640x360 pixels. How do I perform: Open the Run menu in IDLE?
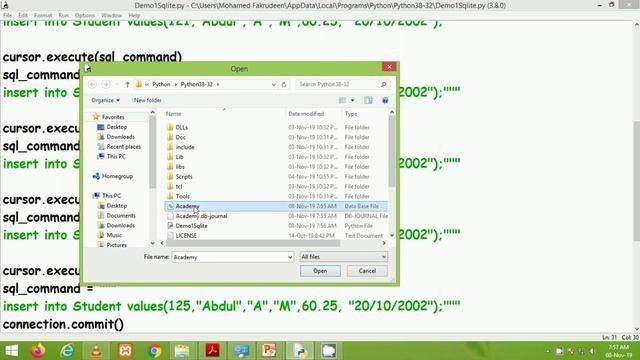pyautogui.click(x=63, y=15)
